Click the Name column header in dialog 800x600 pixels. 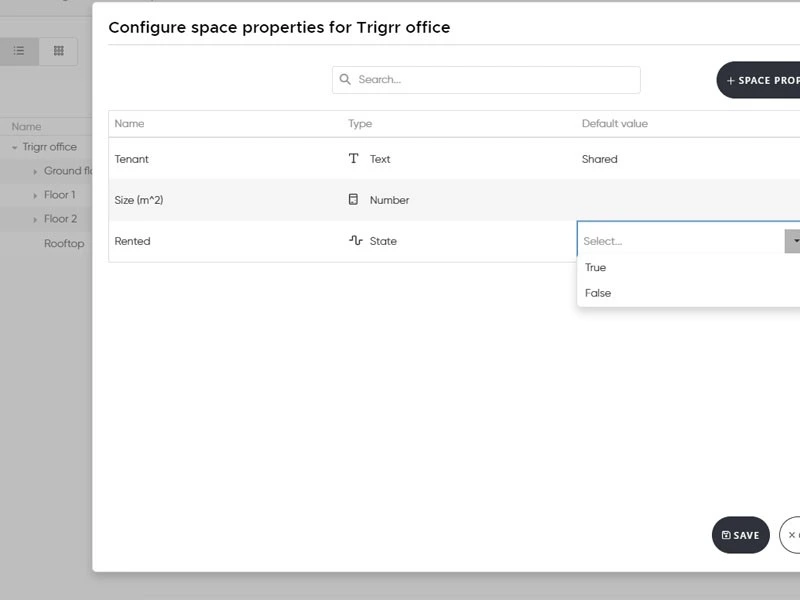pyautogui.click(x=129, y=123)
